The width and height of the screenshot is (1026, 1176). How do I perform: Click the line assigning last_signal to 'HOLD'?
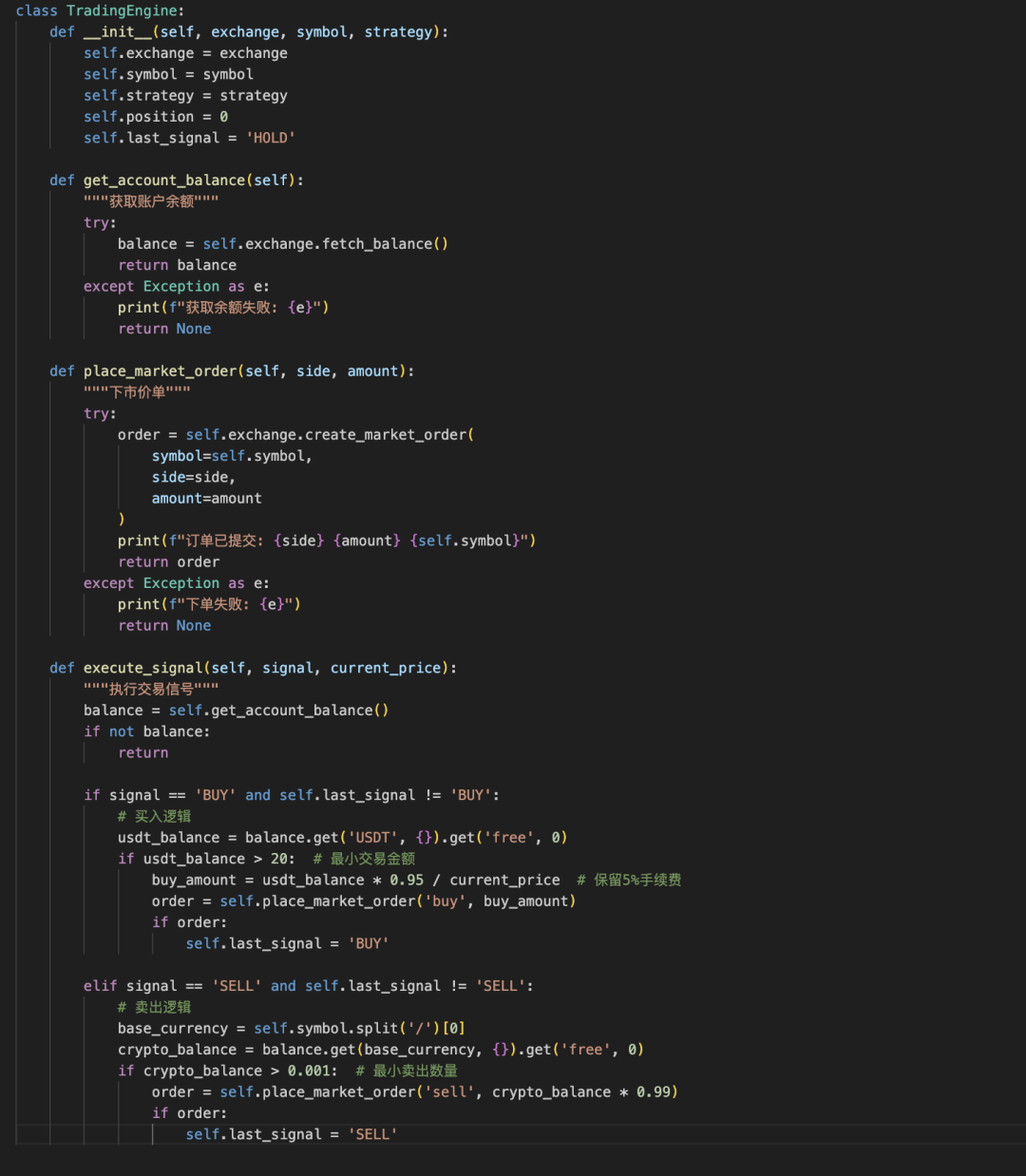point(189,138)
